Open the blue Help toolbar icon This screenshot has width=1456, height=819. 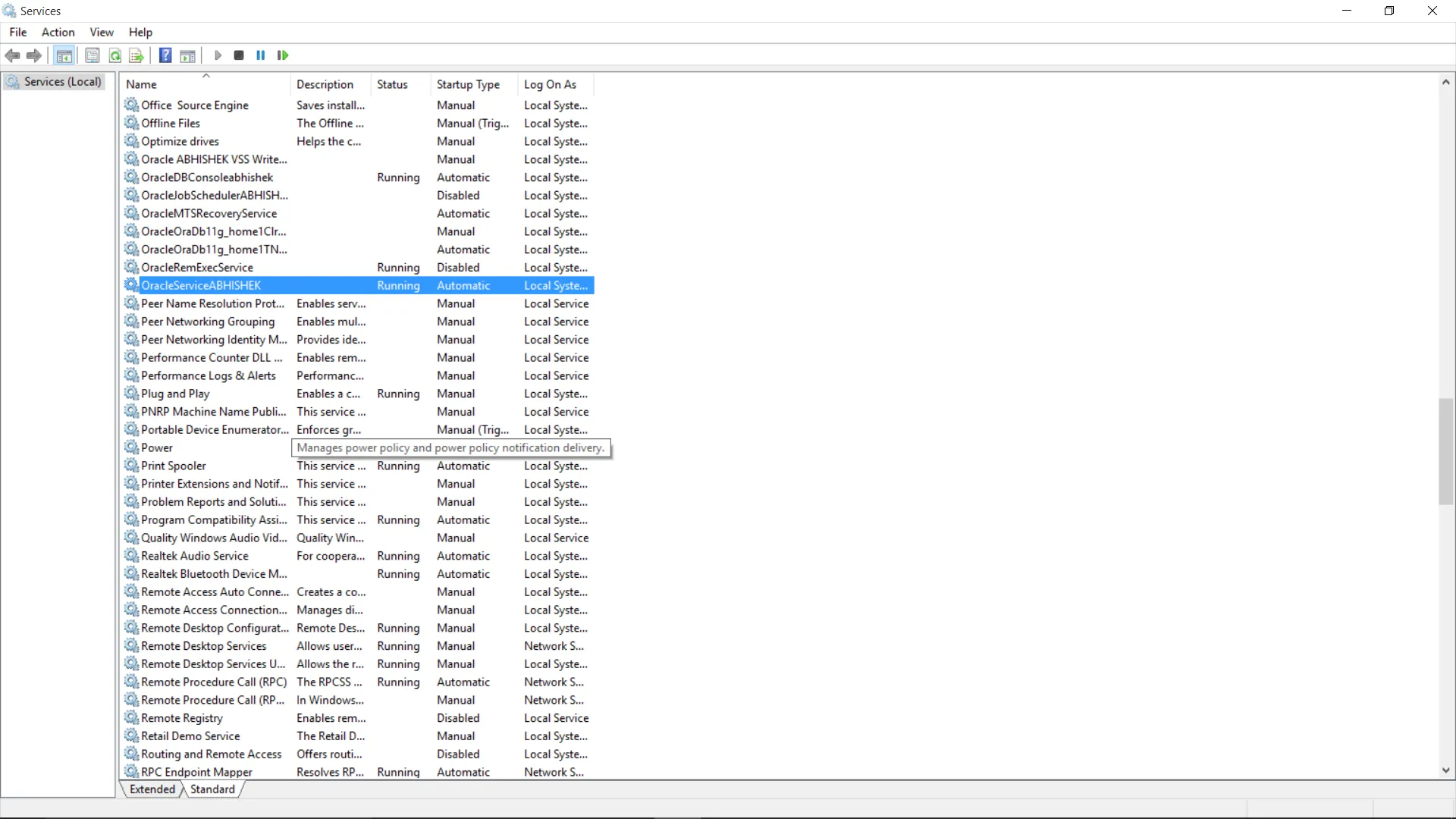[165, 55]
